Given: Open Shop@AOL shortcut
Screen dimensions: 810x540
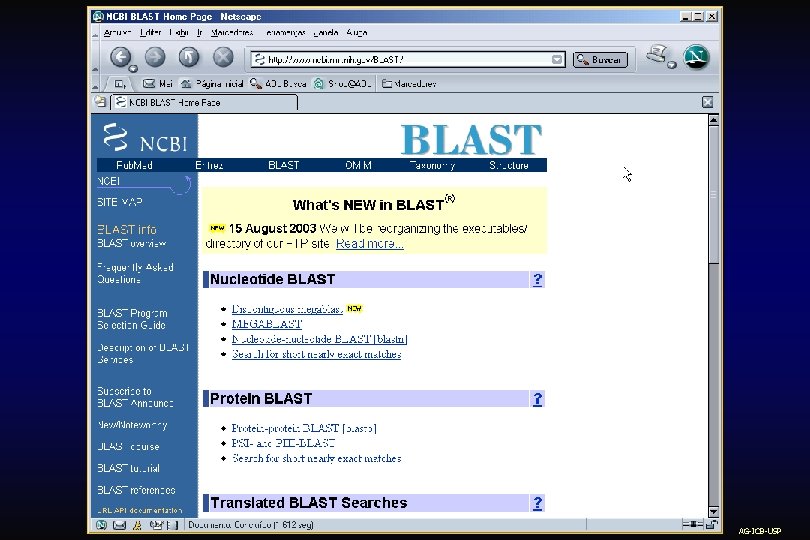Looking at the screenshot, I should point(342,84).
